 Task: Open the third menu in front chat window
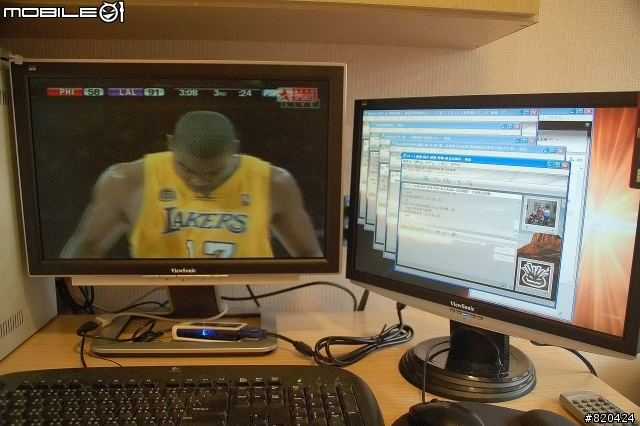pyautogui.click(x=429, y=163)
